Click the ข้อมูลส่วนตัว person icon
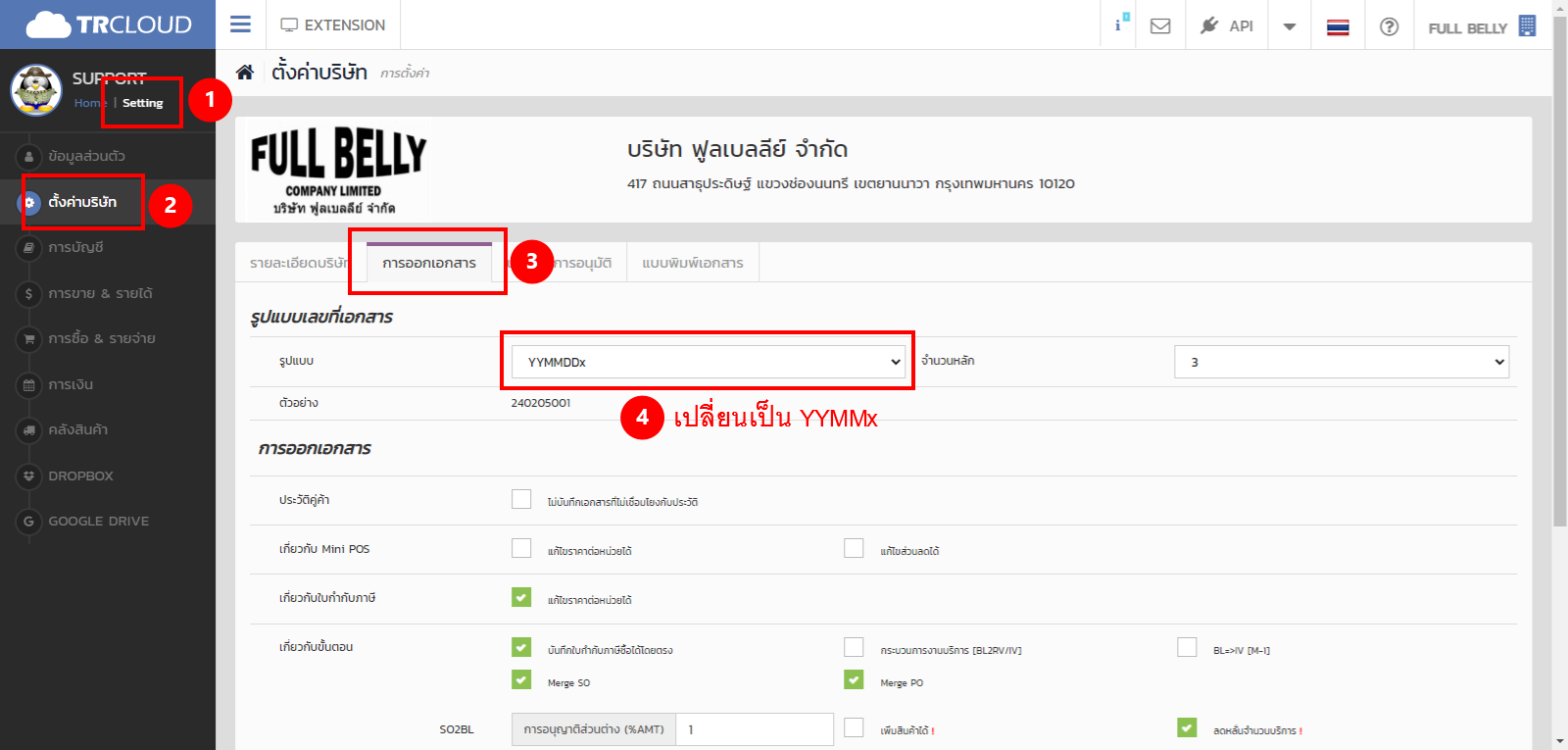1568x750 pixels. pyautogui.click(x=28, y=156)
